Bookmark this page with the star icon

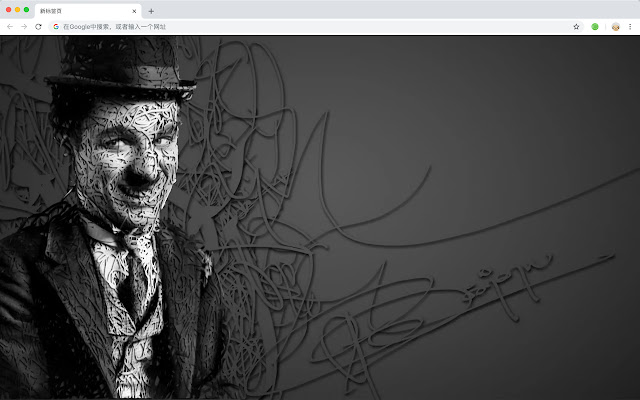576,27
